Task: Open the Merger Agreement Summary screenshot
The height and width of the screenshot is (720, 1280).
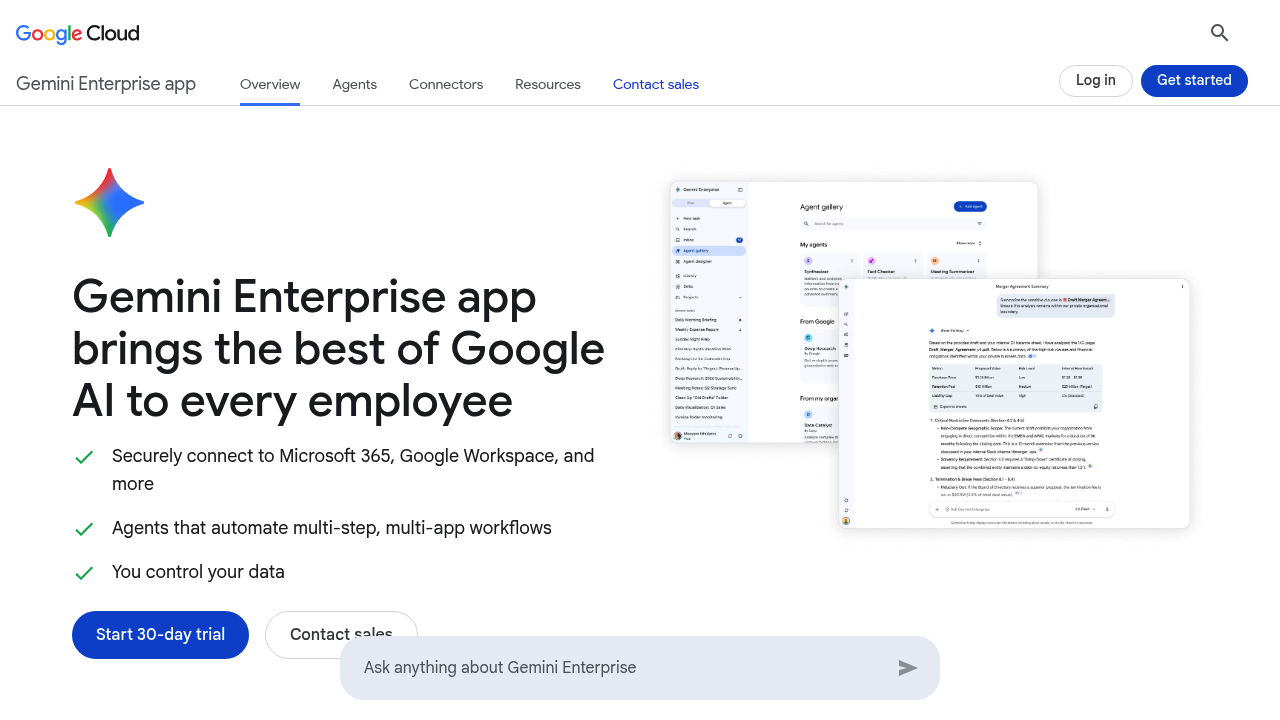Action: coord(1015,404)
